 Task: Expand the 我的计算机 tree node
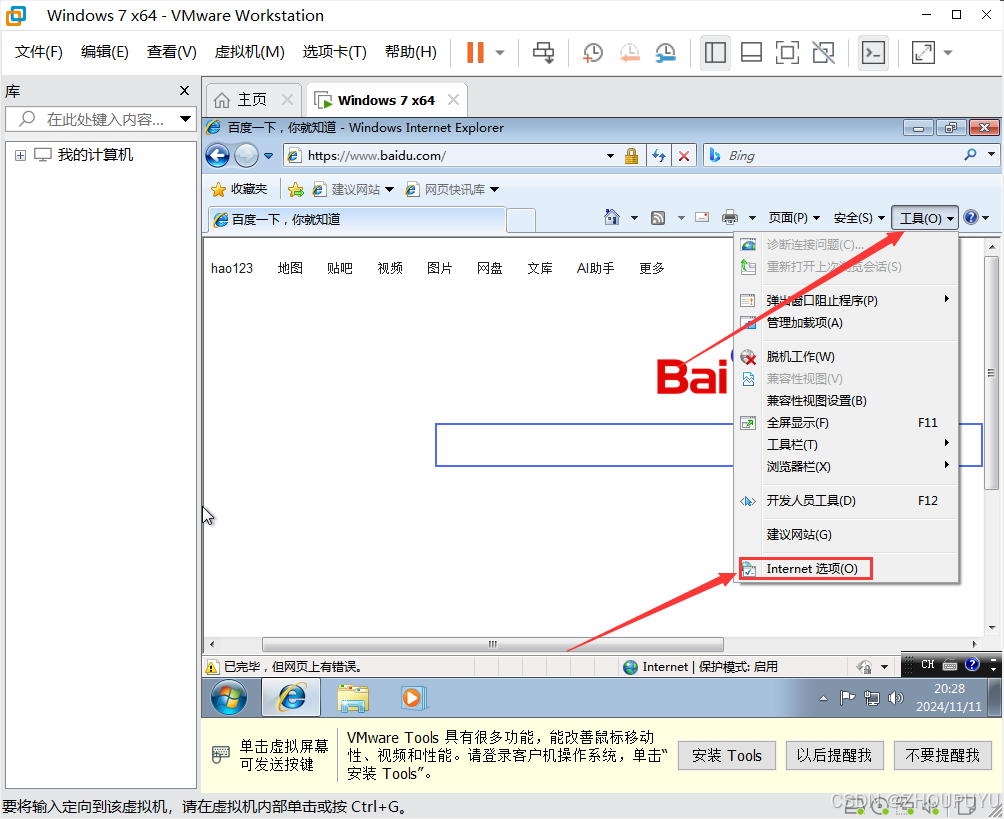coord(20,156)
